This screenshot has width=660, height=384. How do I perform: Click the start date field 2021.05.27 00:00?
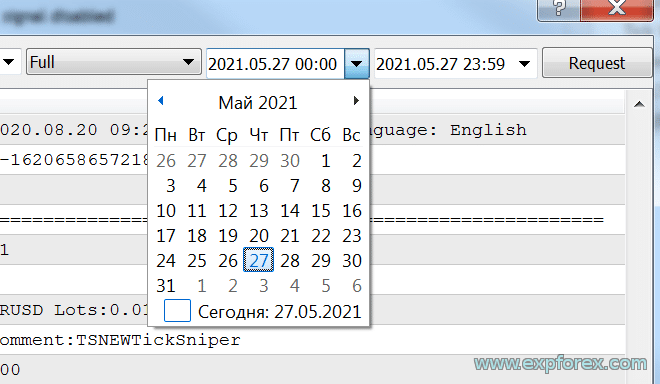point(275,64)
